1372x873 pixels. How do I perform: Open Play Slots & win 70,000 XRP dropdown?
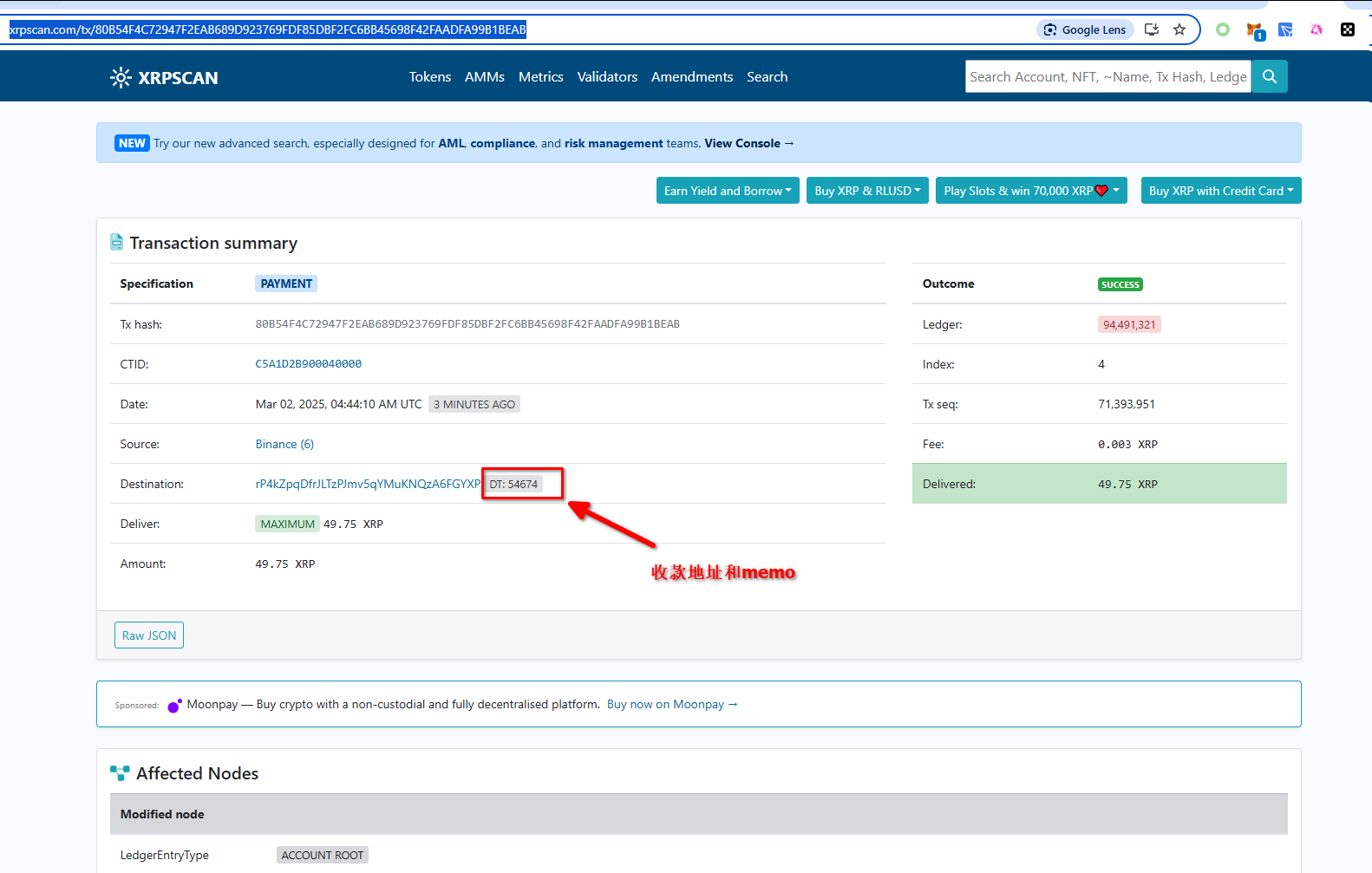(x=1030, y=191)
